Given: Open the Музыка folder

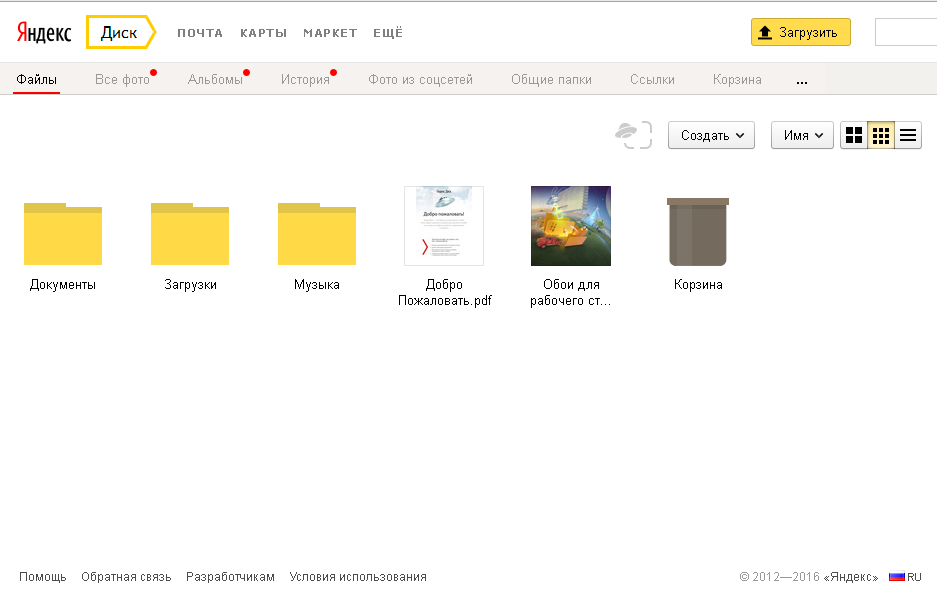Looking at the screenshot, I should 317,233.
